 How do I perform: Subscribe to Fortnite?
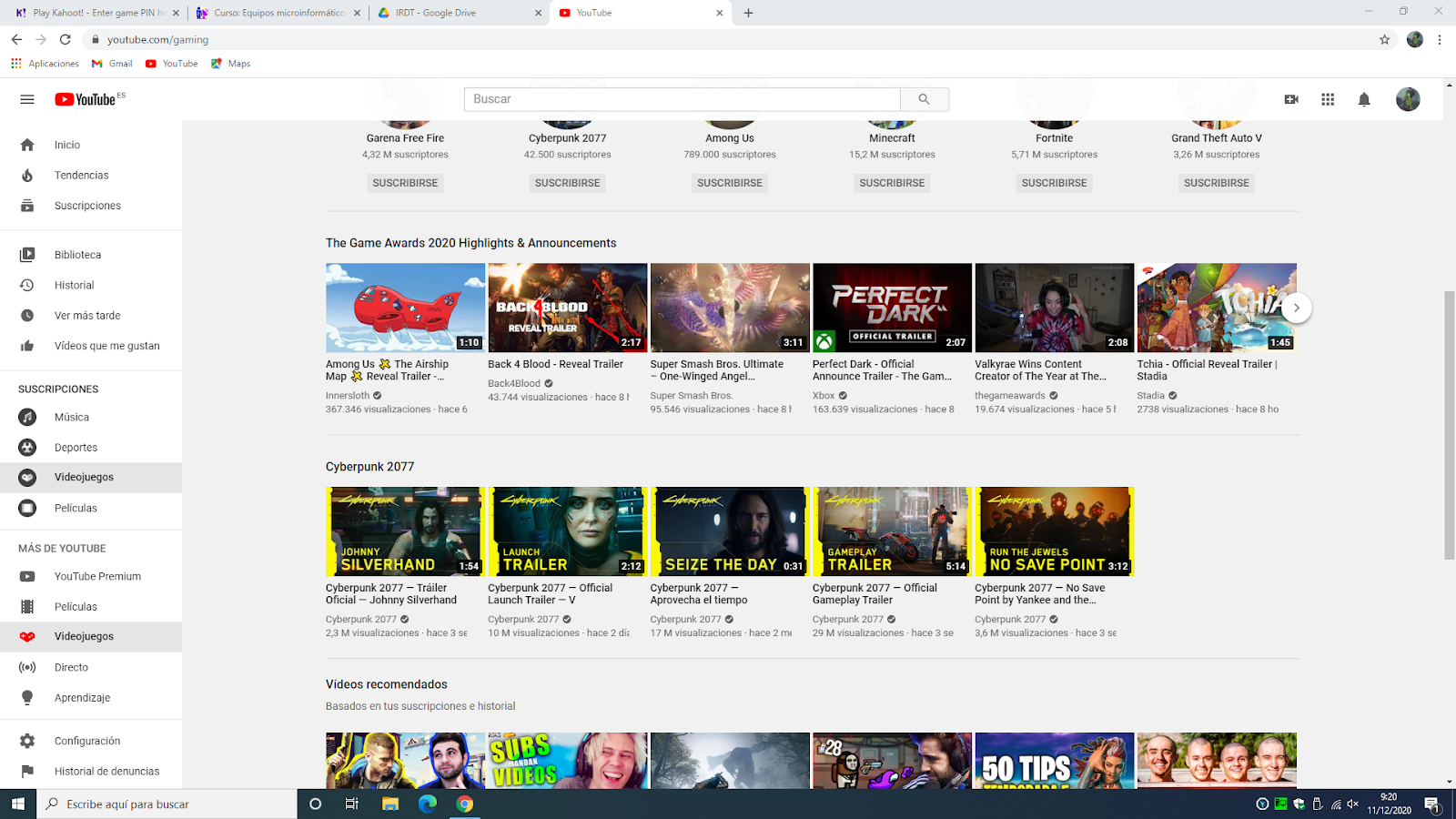point(1054,183)
